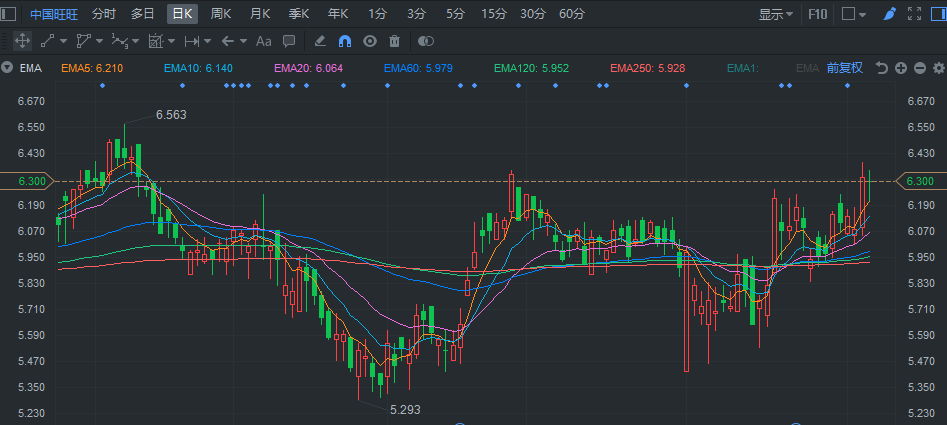Select the Gann/Fibonacci box tool
The width and height of the screenshot is (947, 425).
tap(156, 41)
